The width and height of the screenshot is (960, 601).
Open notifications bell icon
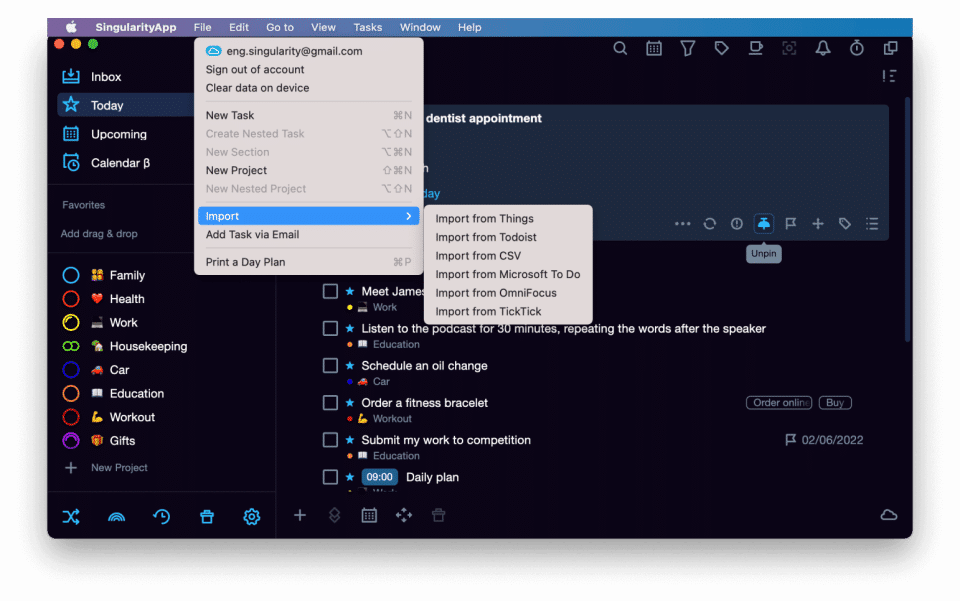823,48
